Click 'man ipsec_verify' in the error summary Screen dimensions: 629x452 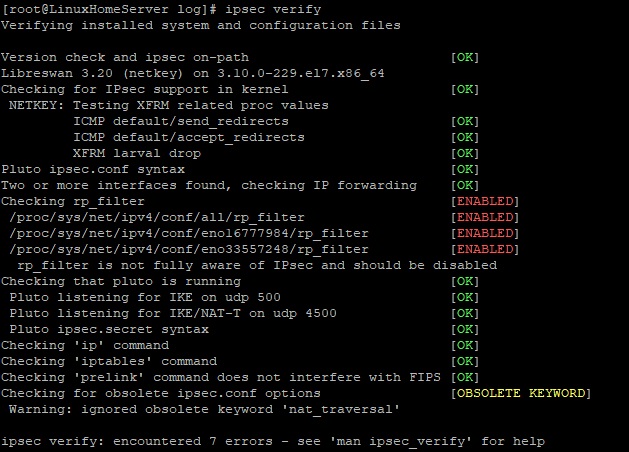(x=401, y=442)
